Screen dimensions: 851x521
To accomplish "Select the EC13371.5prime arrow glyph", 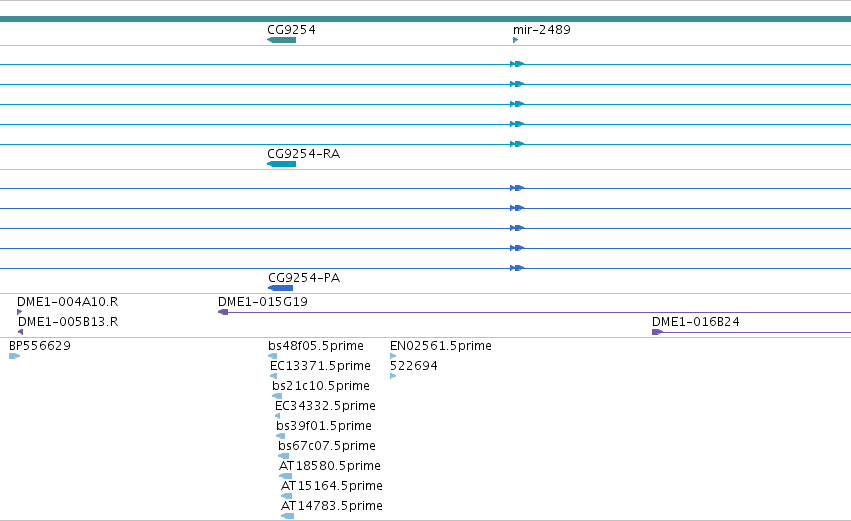I will [274, 376].
